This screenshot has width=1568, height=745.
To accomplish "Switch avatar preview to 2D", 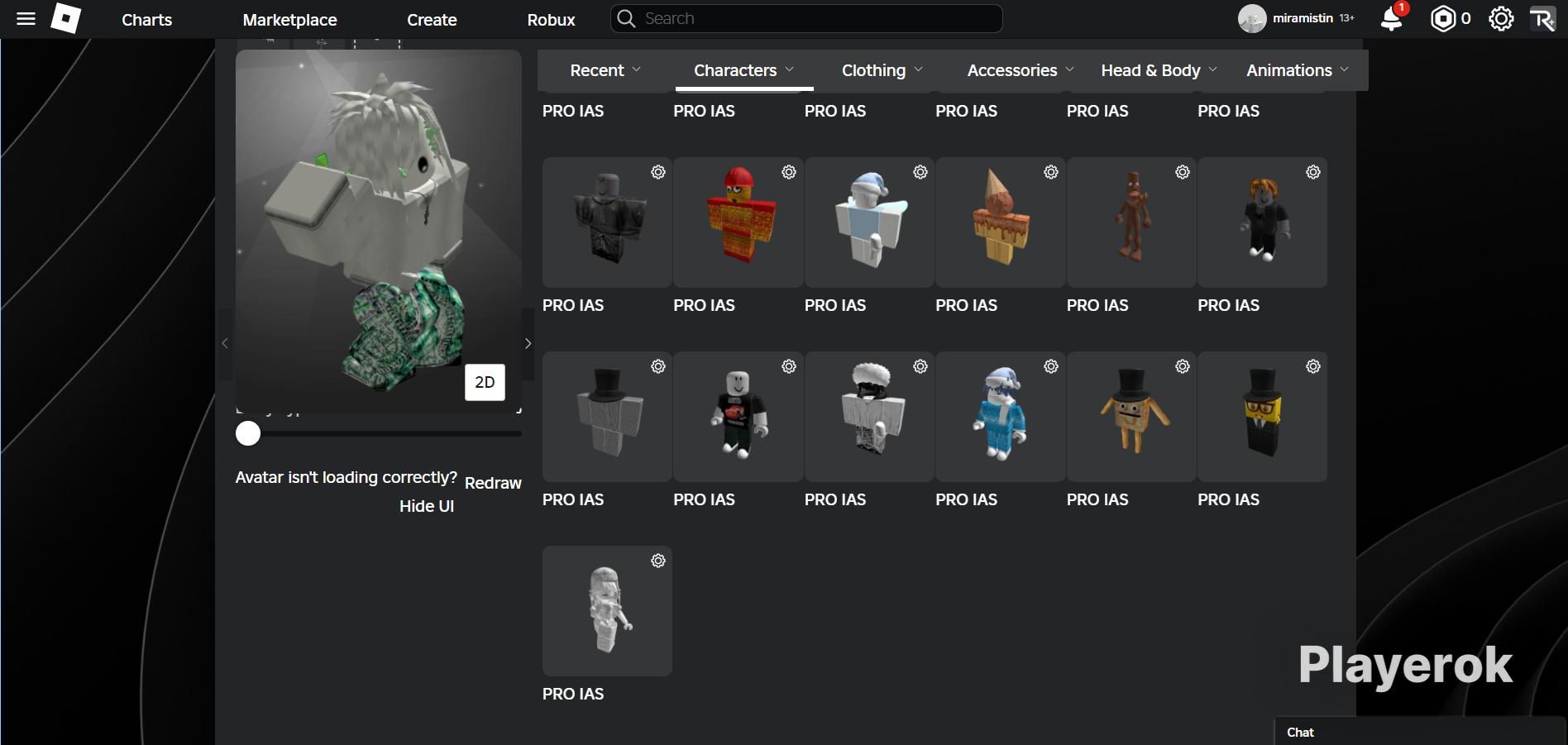I will [x=485, y=382].
